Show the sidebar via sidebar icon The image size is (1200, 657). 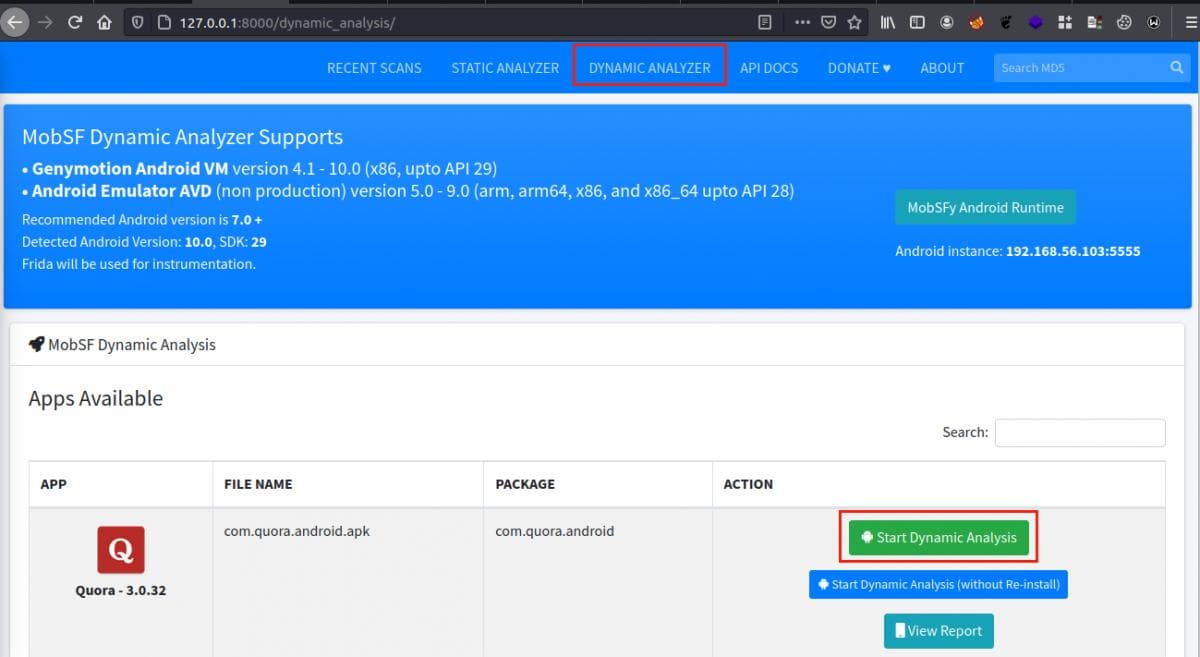tap(917, 22)
